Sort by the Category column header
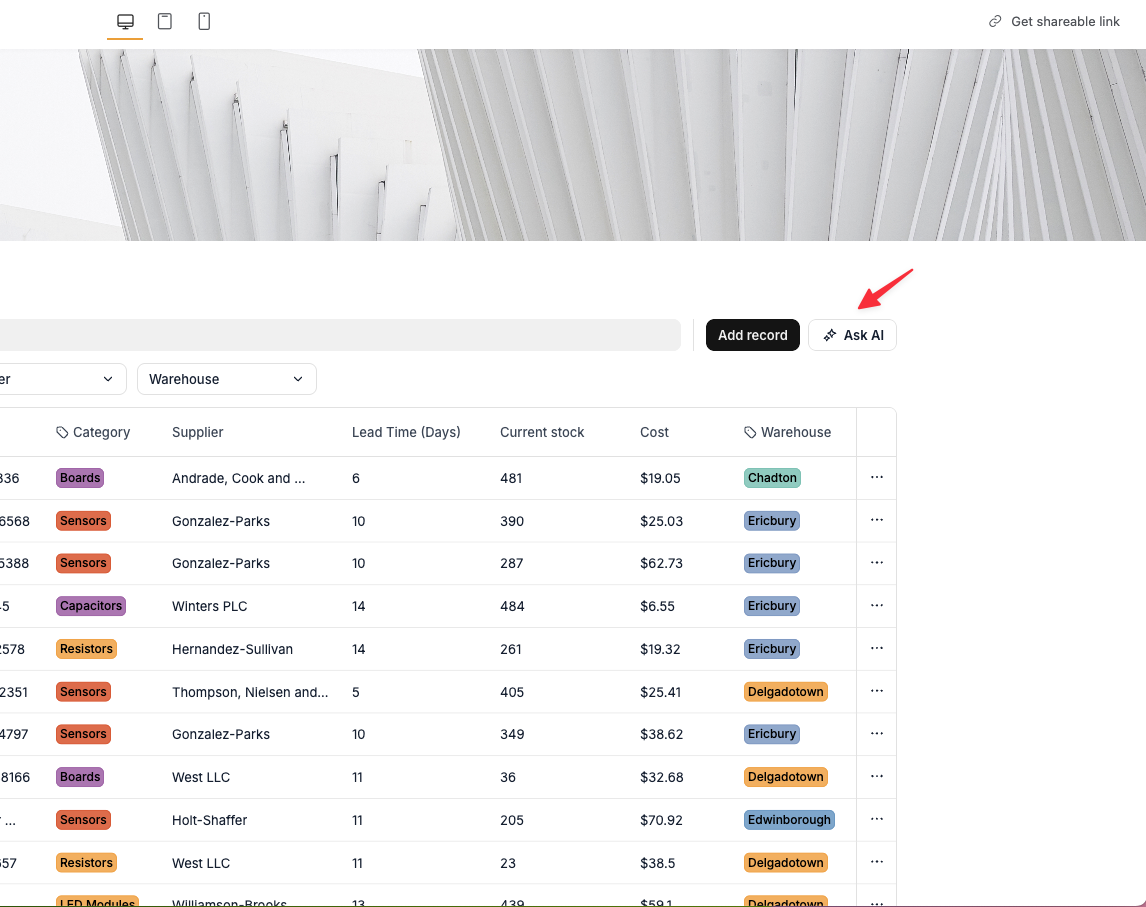The height and width of the screenshot is (907, 1146). (93, 432)
